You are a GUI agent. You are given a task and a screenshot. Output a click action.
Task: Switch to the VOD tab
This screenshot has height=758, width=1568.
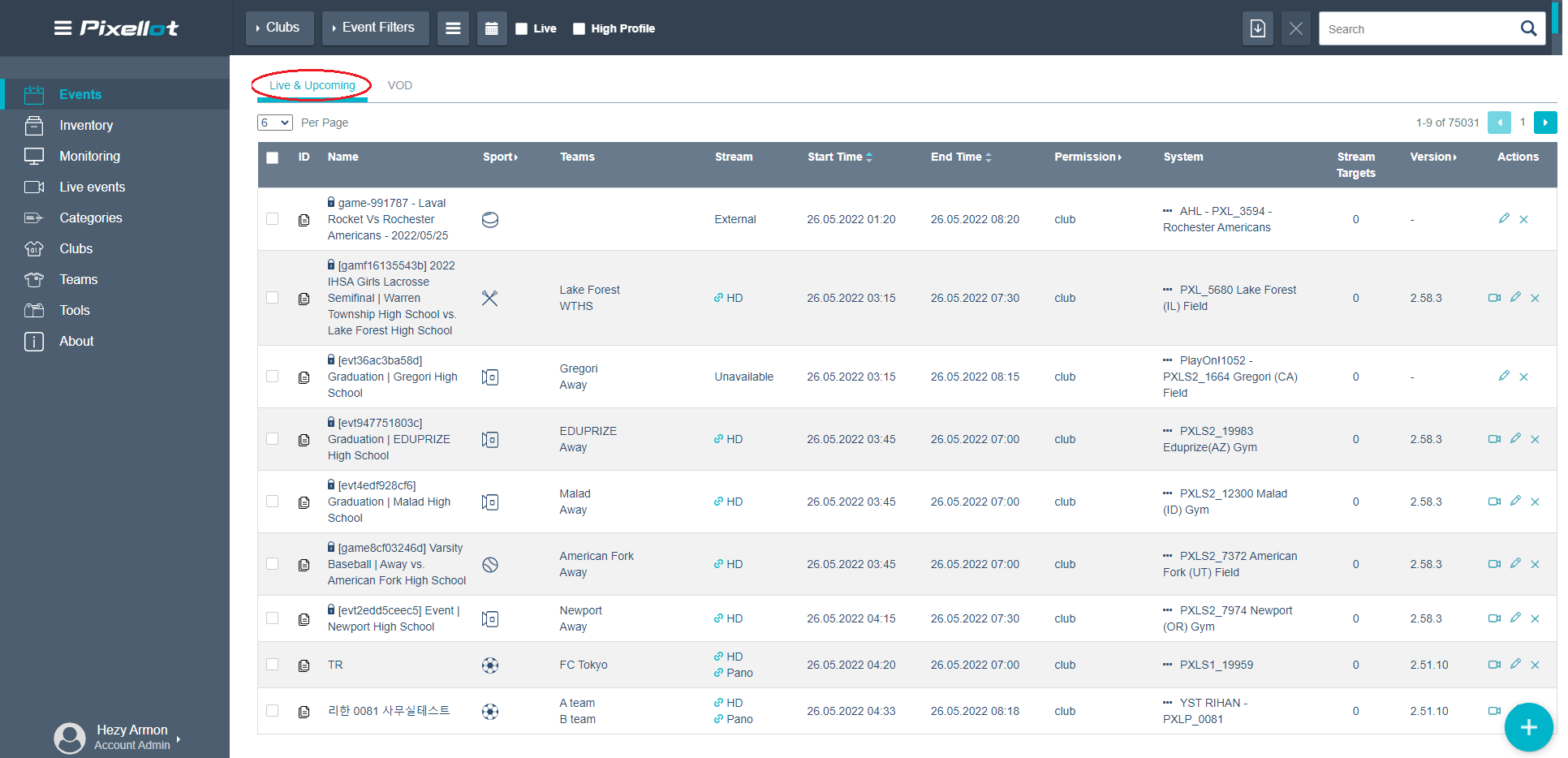(x=399, y=85)
